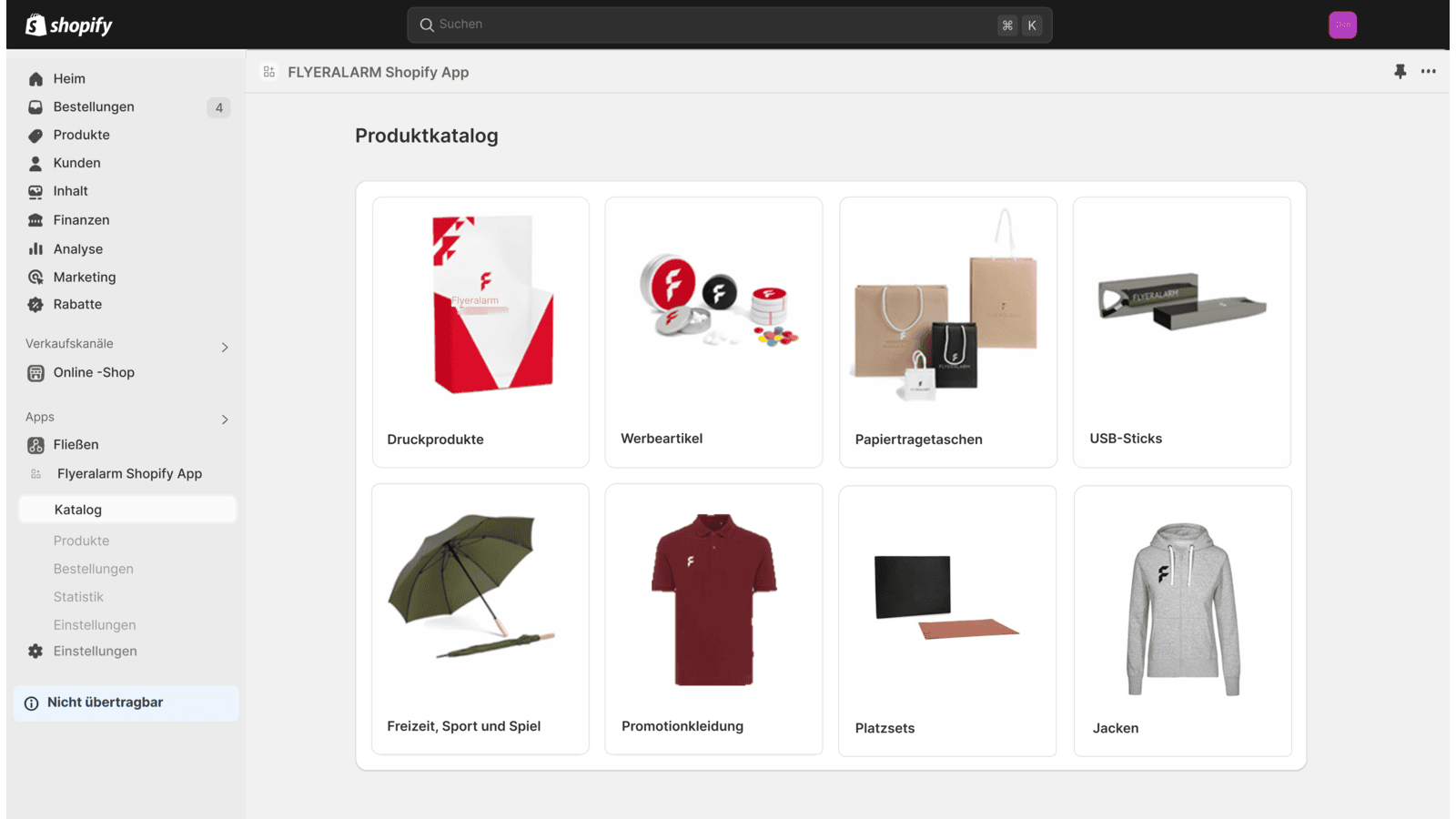1456x819 pixels.
Task: Click the Bestellungen inbox icon
Action: (x=35, y=107)
